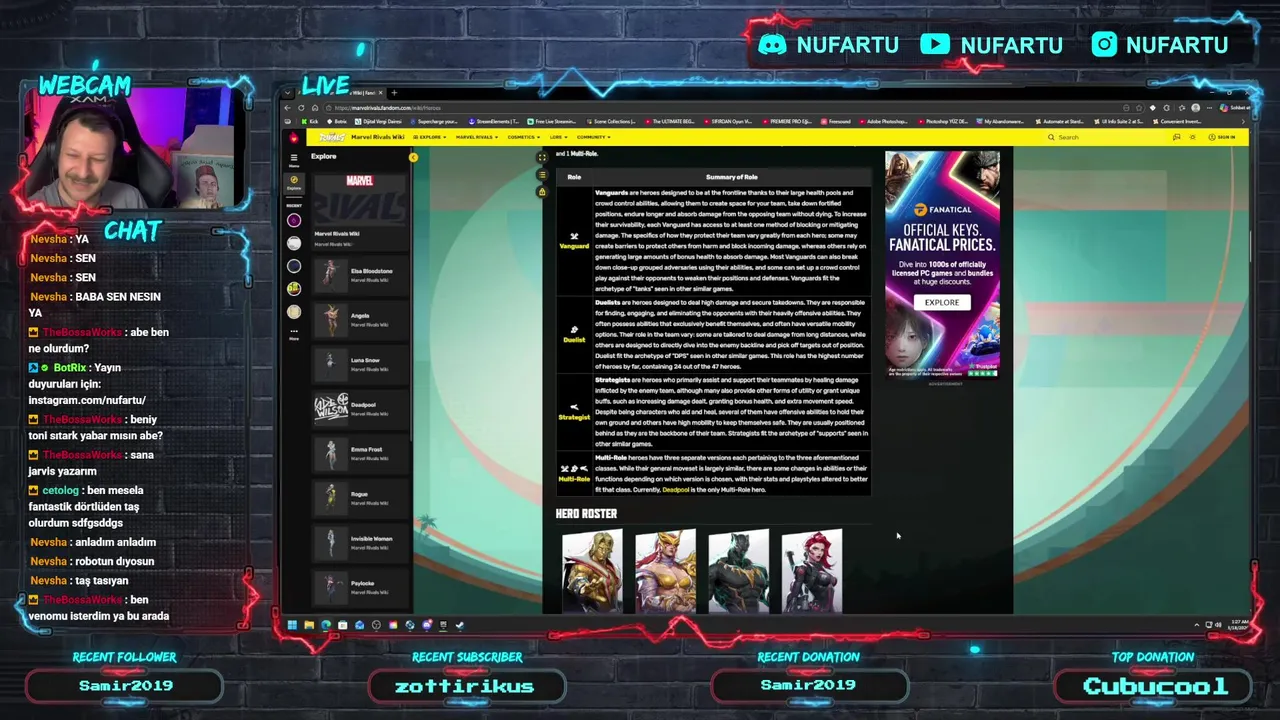Select the red-haired hero in Hero Roster

(x=812, y=570)
